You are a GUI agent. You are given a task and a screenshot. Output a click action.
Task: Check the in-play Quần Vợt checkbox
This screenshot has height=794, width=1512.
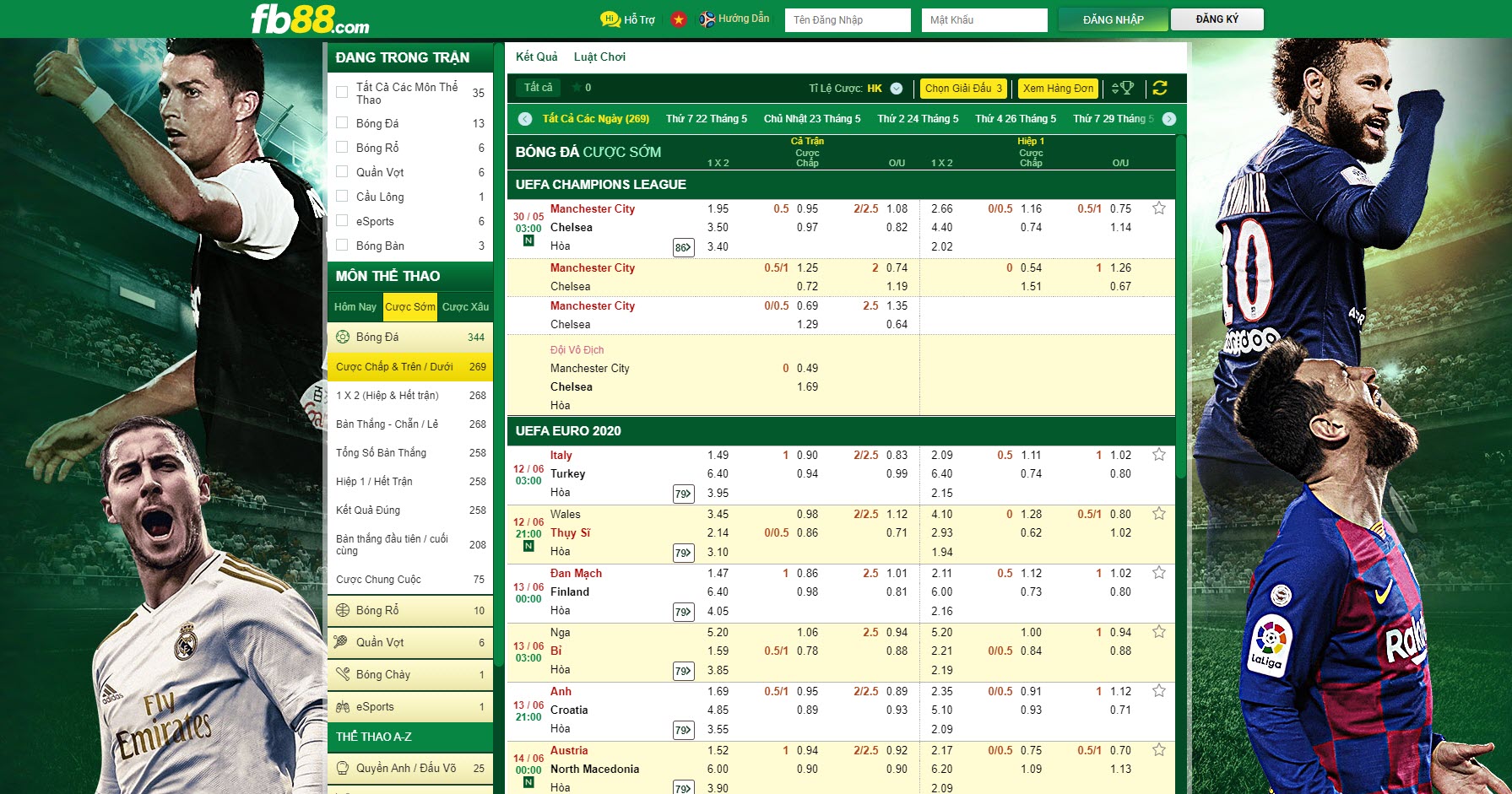342,171
